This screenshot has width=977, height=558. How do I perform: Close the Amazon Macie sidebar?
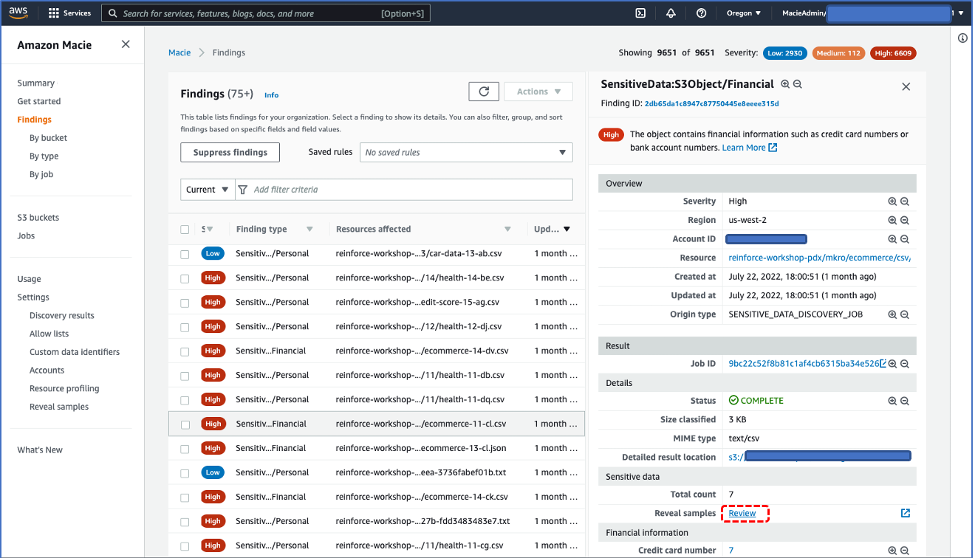125,45
